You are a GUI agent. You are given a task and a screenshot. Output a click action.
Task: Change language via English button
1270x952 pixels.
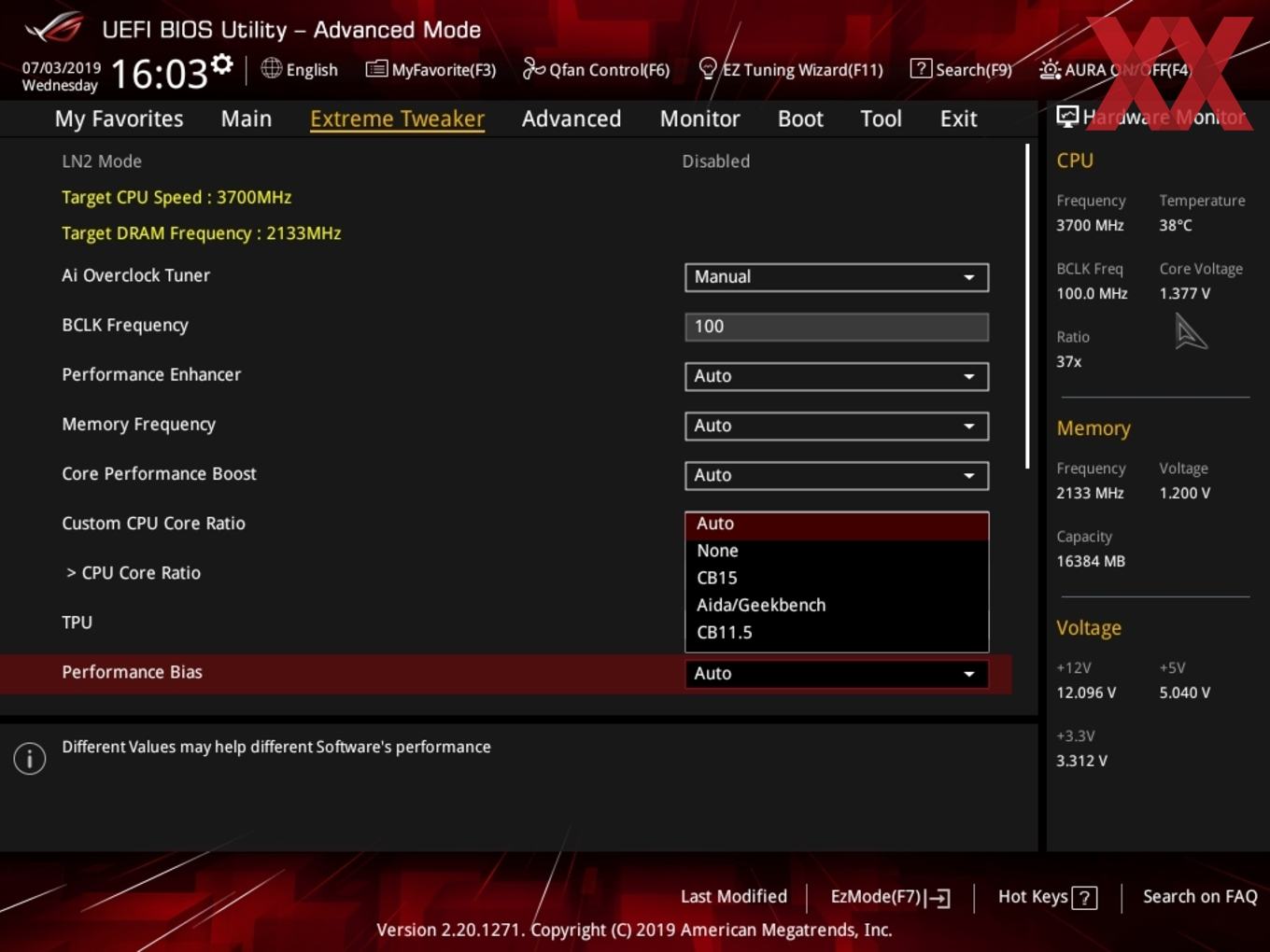click(300, 69)
